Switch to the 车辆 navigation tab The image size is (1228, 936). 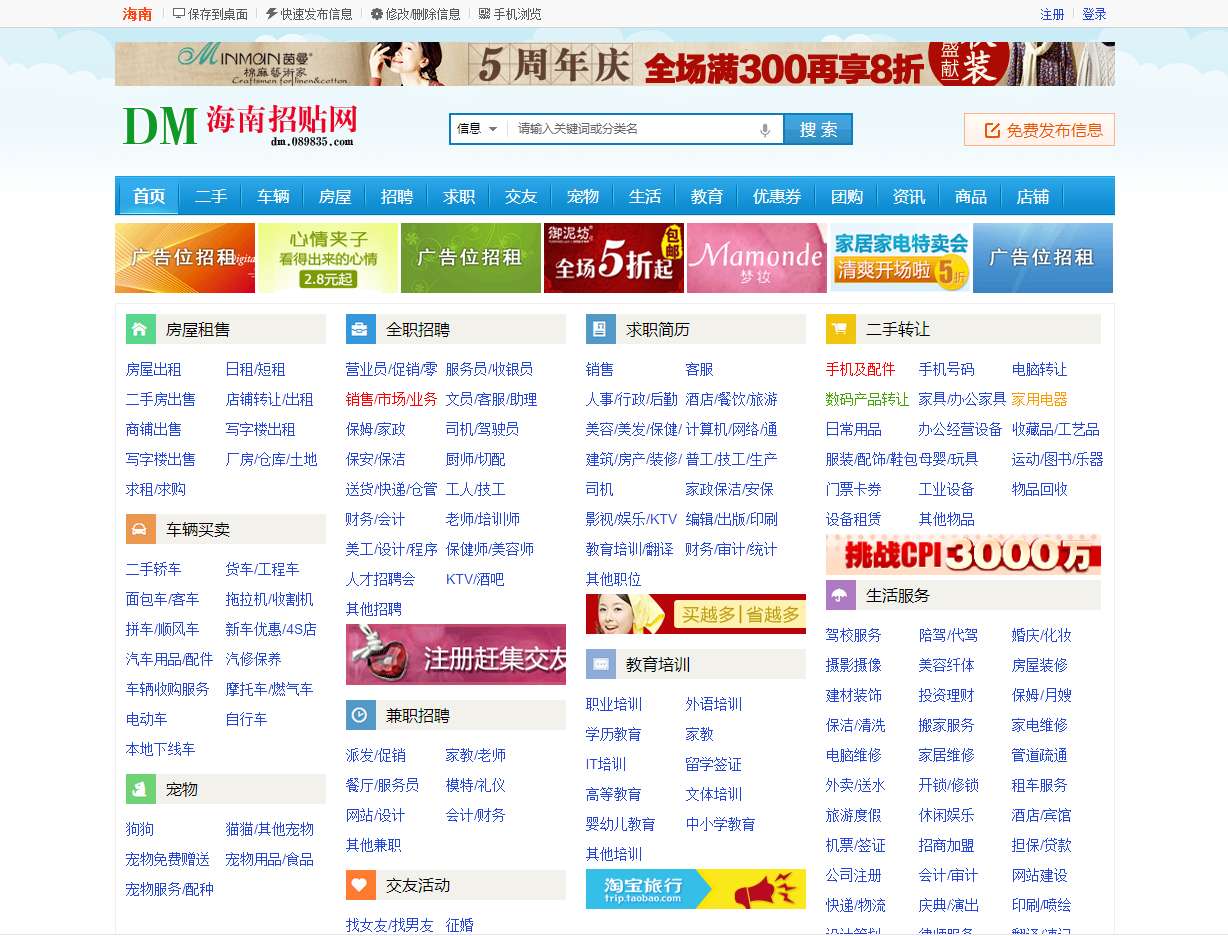tap(273, 196)
